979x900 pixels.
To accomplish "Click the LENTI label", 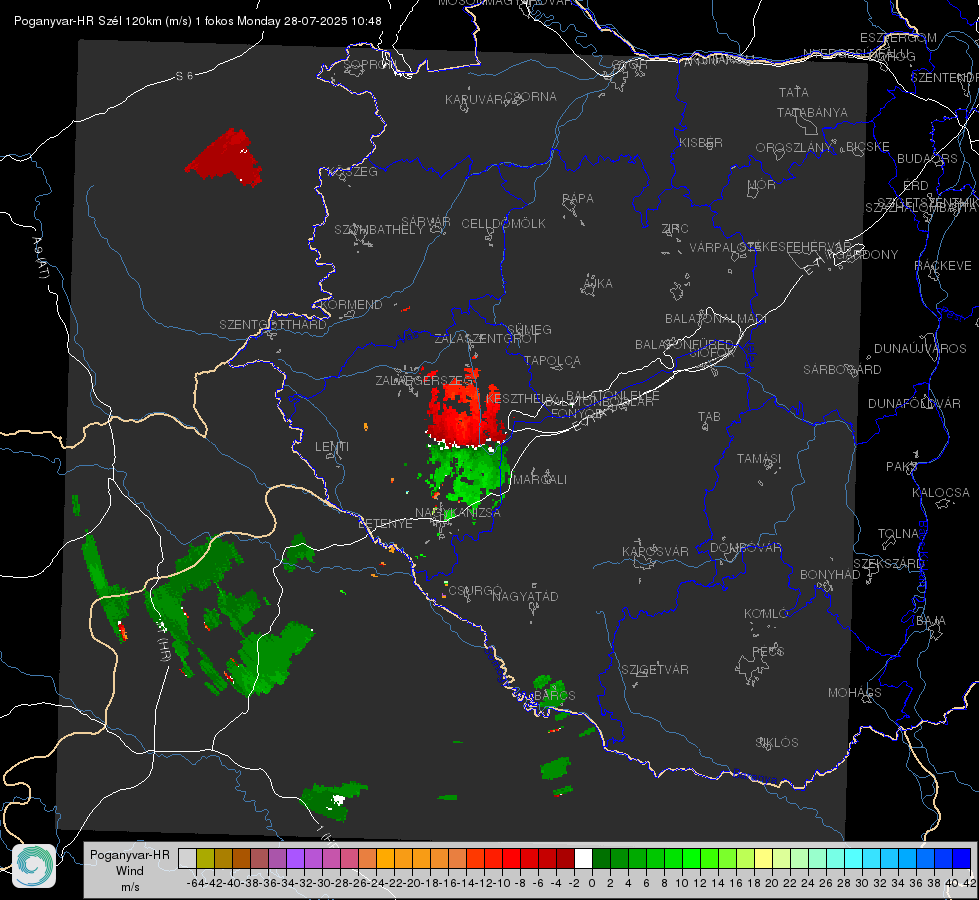I will point(332,447).
